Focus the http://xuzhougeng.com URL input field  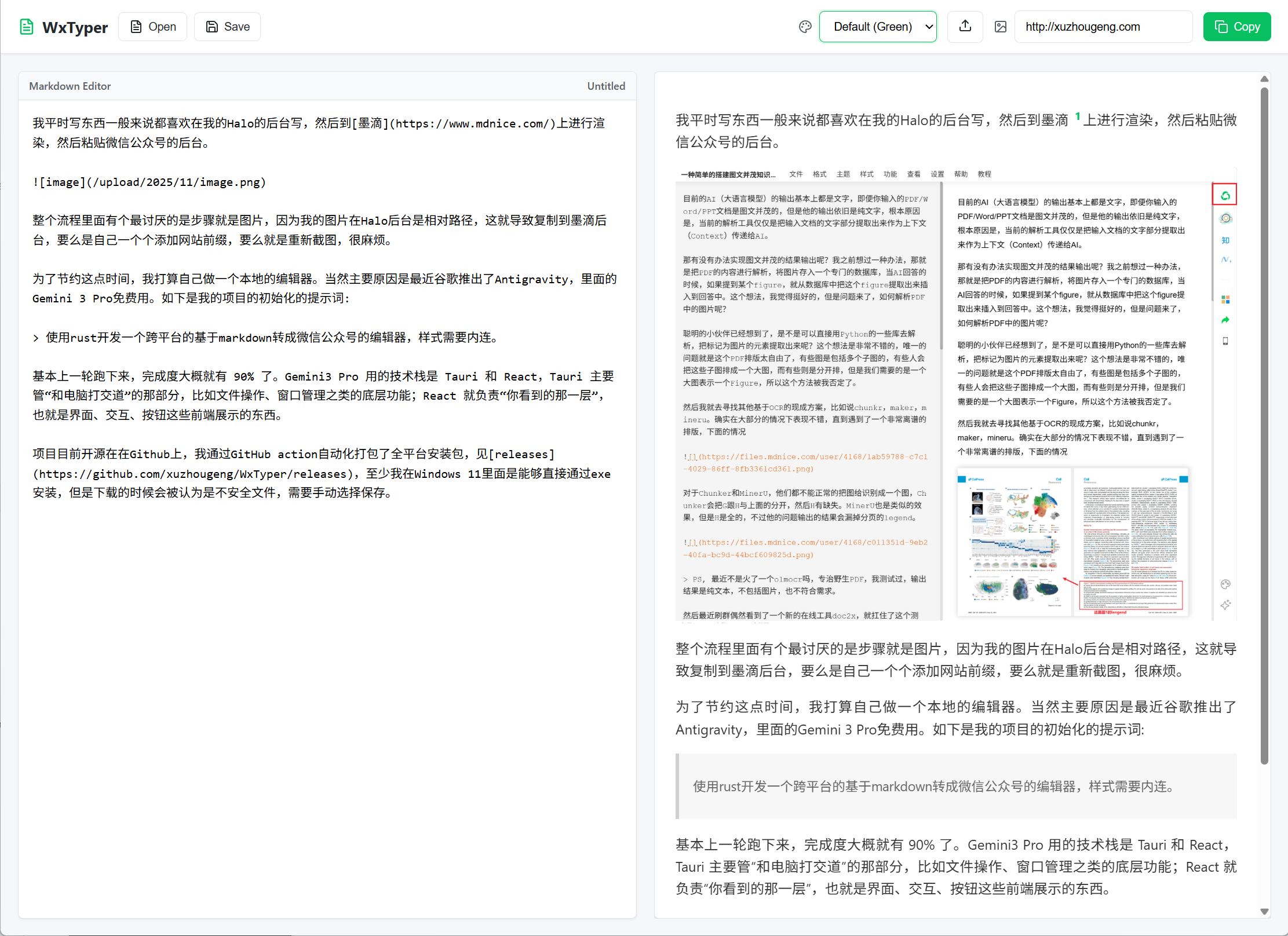pos(1102,27)
